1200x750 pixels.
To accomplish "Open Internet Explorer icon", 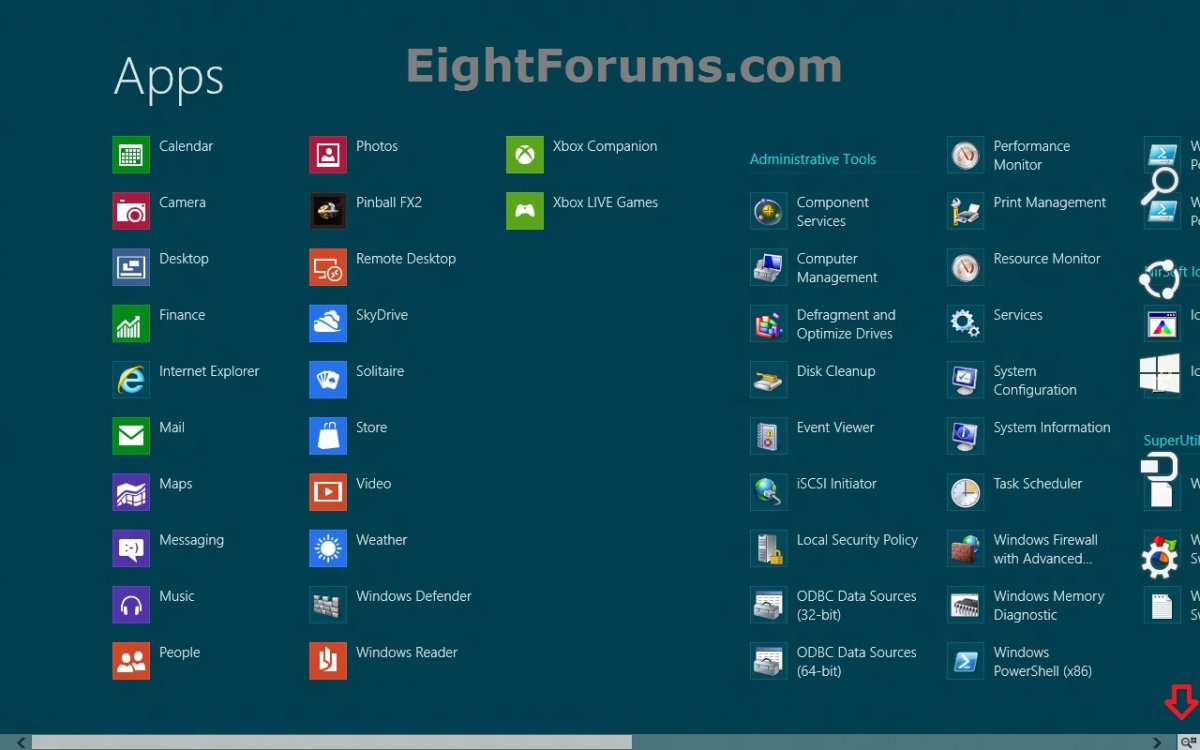I will (131, 380).
